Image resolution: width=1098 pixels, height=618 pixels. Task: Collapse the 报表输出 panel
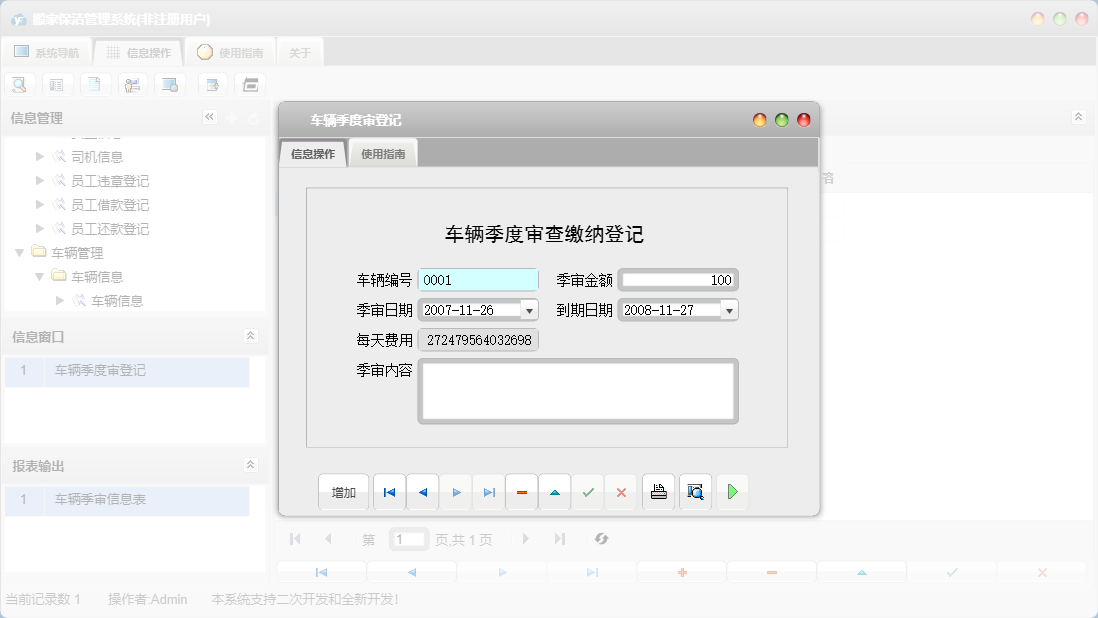click(x=250, y=465)
